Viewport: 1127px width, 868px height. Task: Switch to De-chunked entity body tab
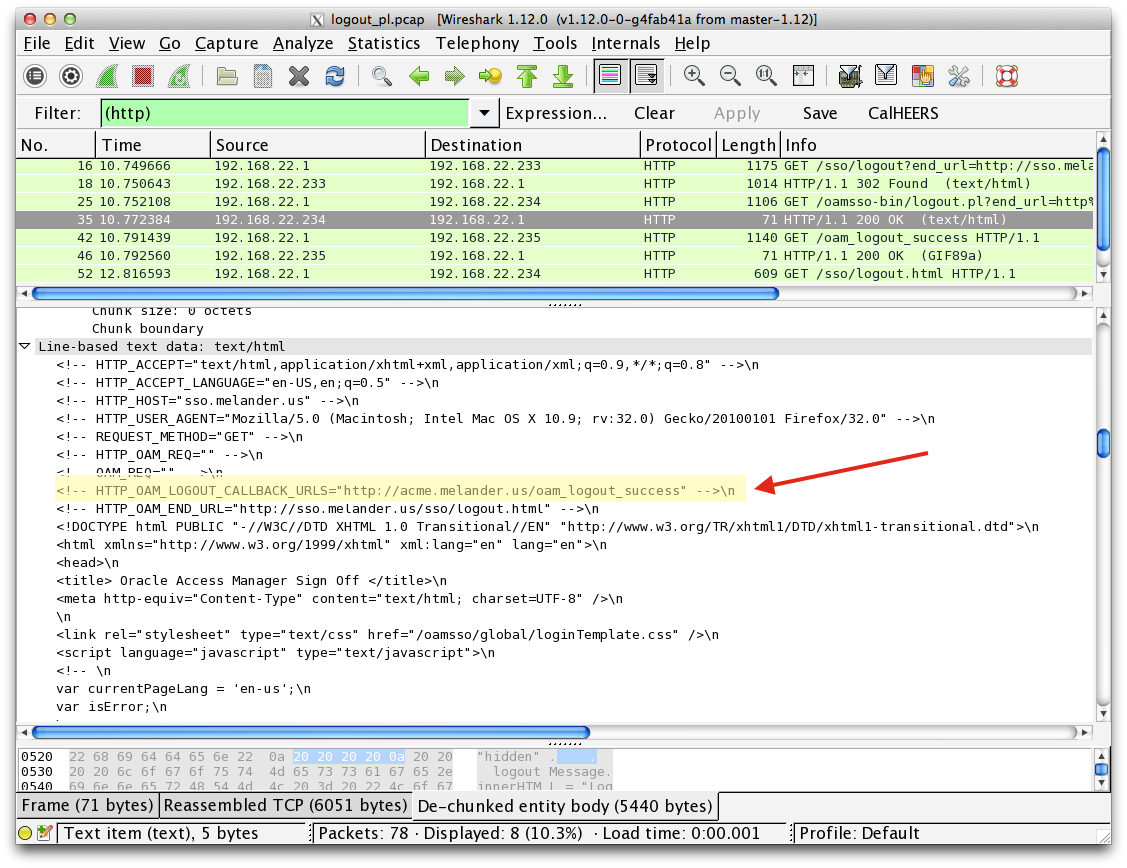[565, 806]
